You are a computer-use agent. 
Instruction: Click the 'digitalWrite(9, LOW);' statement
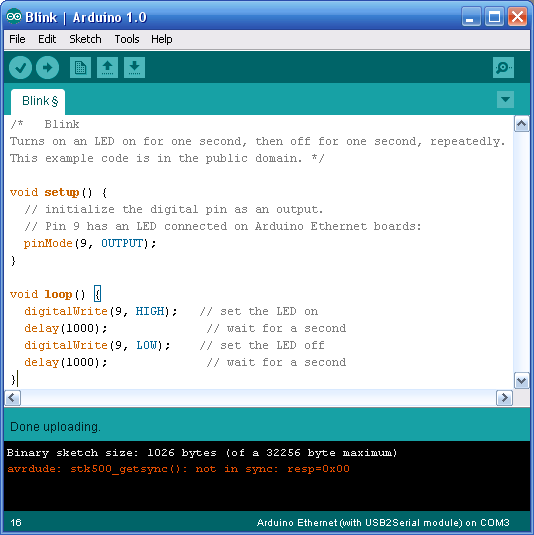[x=97, y=346]
